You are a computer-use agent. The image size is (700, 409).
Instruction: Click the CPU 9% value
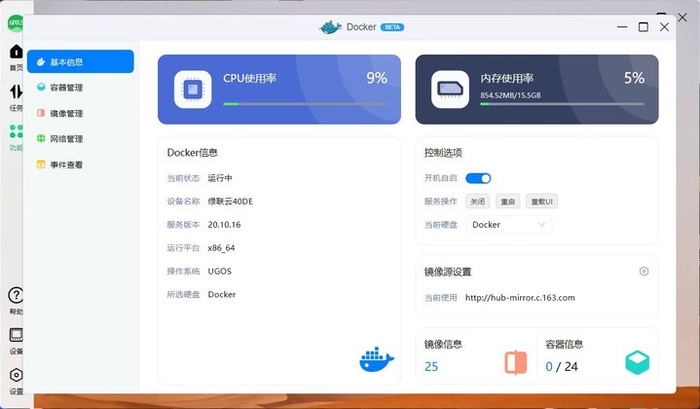(x=377, y=78)
